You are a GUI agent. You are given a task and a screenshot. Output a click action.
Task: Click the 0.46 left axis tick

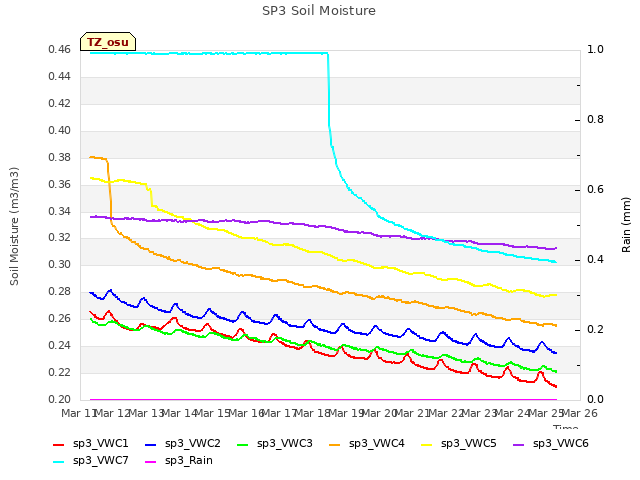pyautogui.click(x=60, y=50)
